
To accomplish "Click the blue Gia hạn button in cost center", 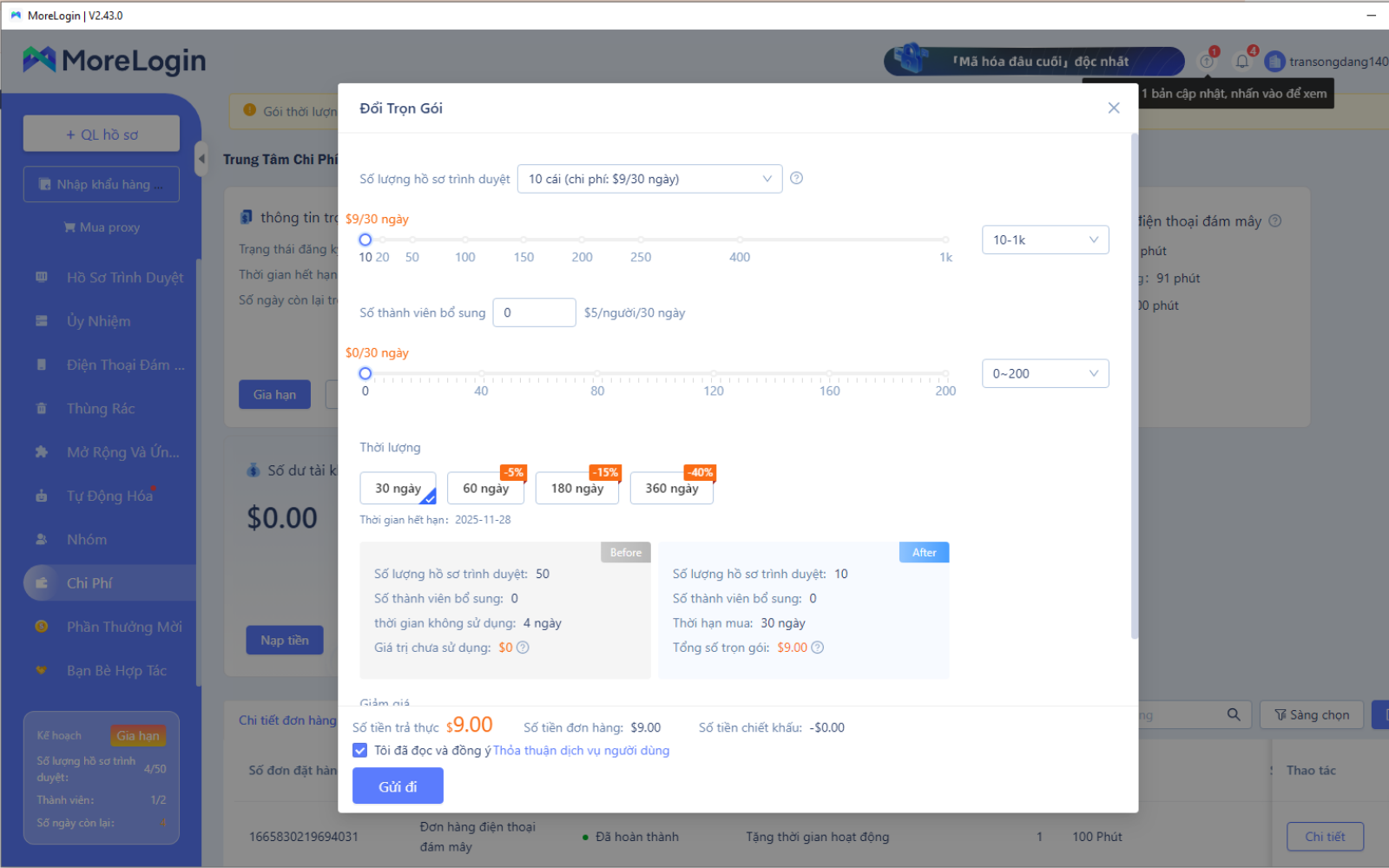I will pos(274,394).
